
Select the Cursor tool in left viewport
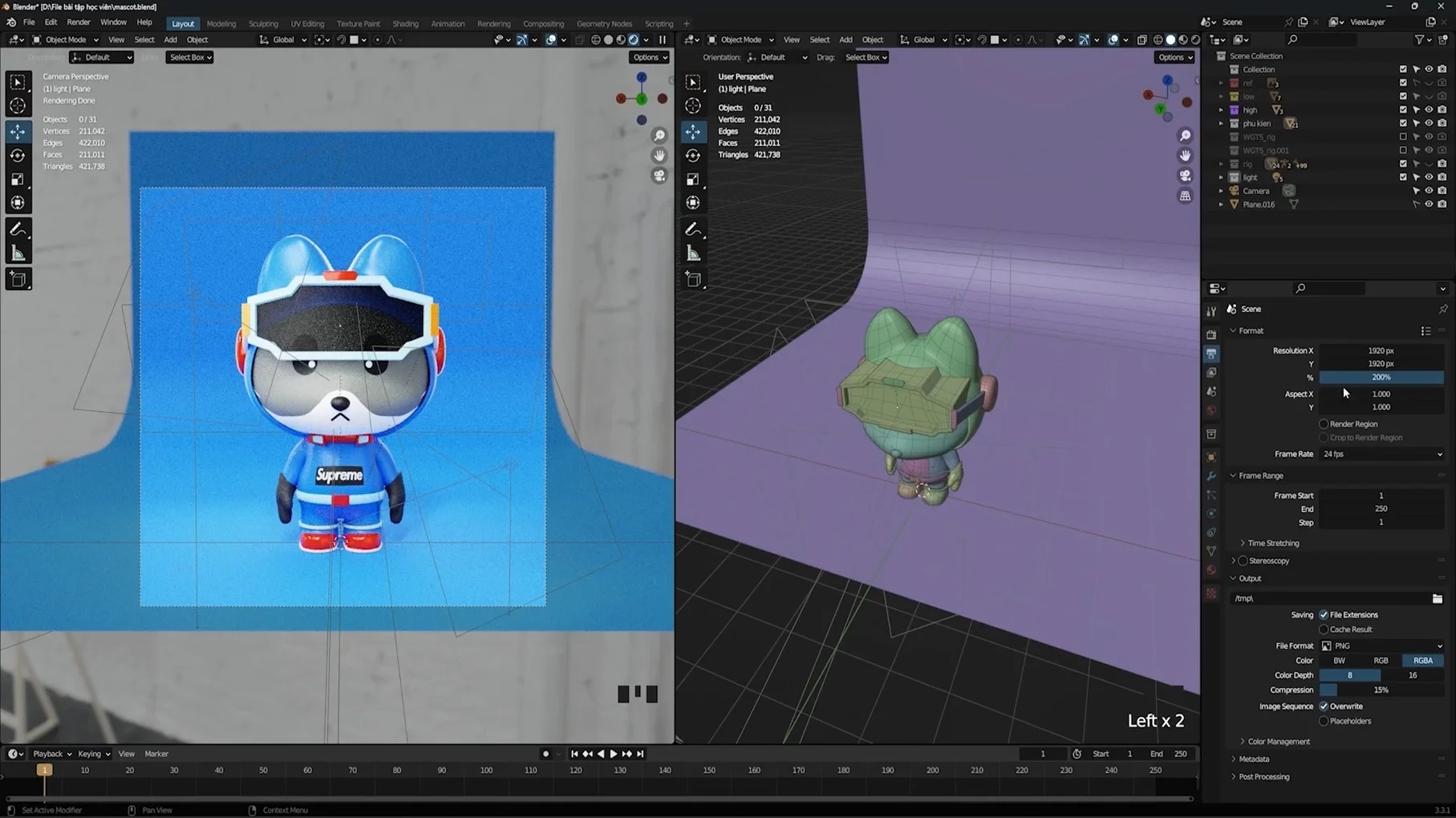pos(18,106)
